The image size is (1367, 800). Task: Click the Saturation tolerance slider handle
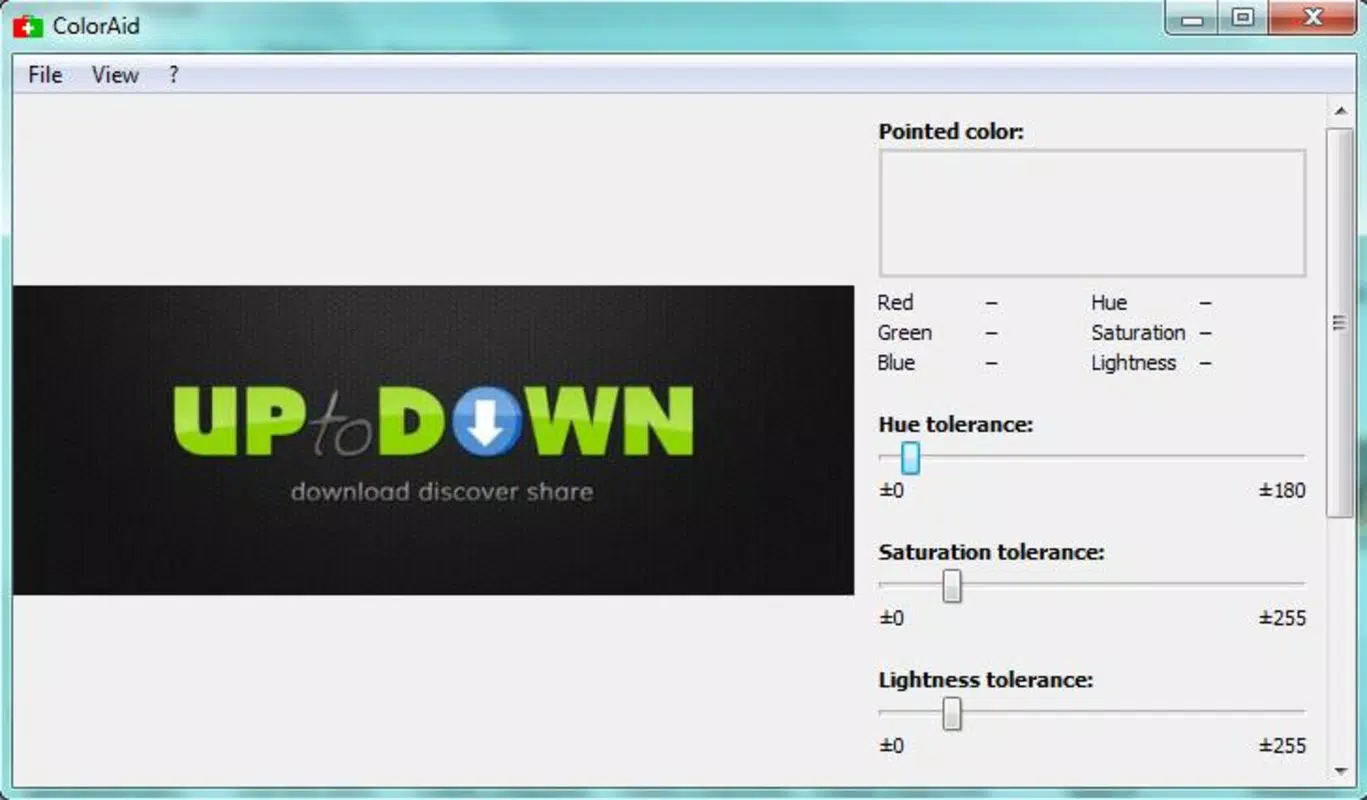(952, 586)
